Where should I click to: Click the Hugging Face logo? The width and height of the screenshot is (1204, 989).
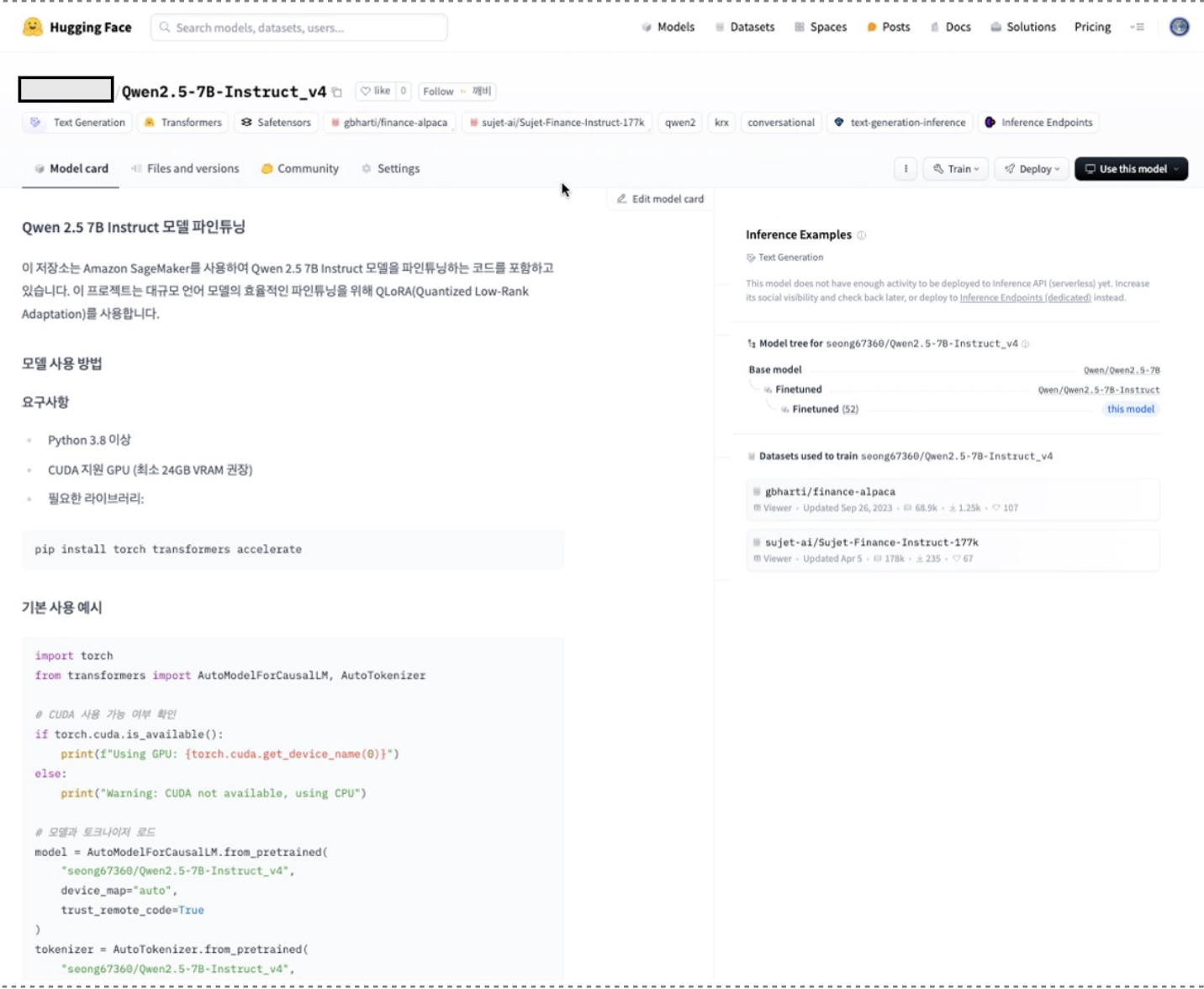pos(77,27)
